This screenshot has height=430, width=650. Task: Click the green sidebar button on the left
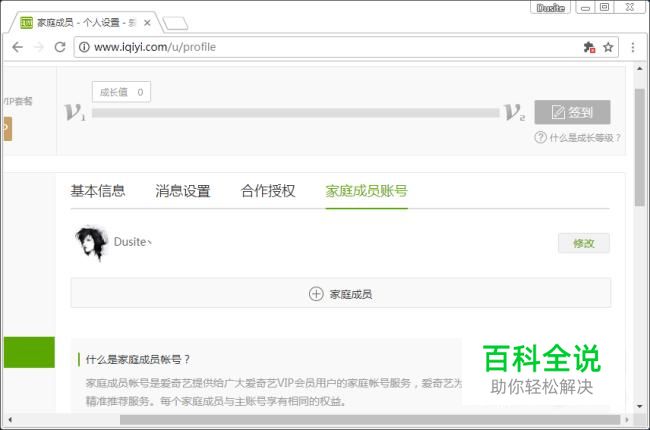click(x=29, y=352)
